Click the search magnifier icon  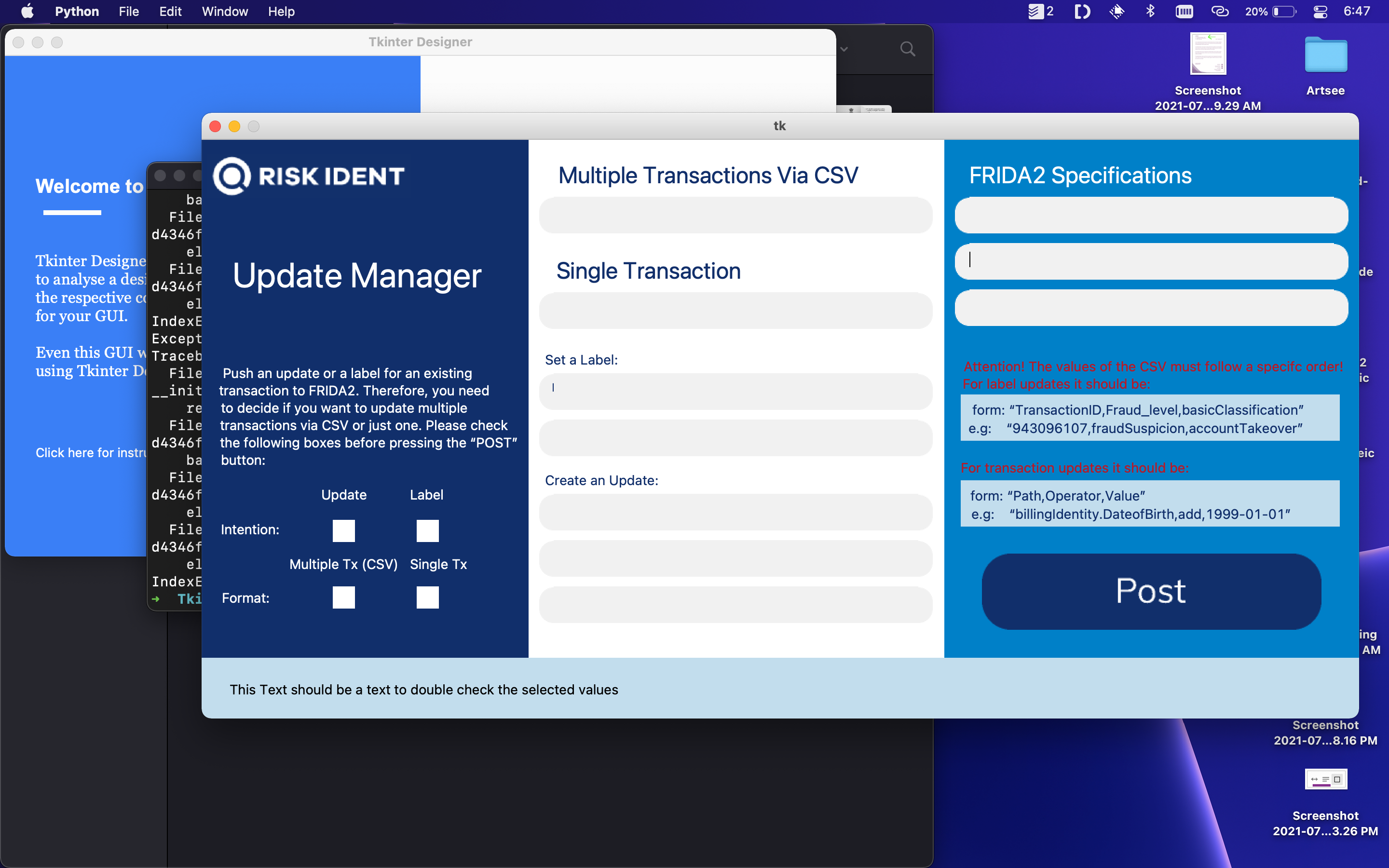(x=908, y=49)
